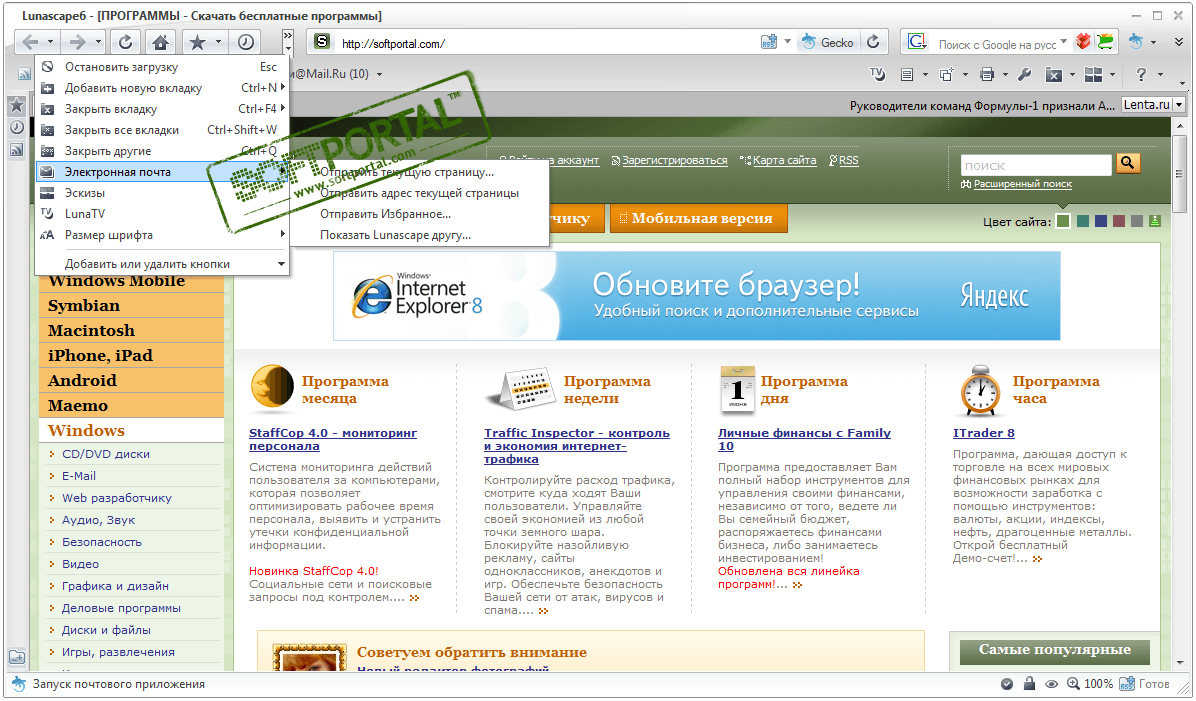Choose 'Закрыть все вкладки' menu item
This screenshot has width=1196, height=701.
point(162,130)
